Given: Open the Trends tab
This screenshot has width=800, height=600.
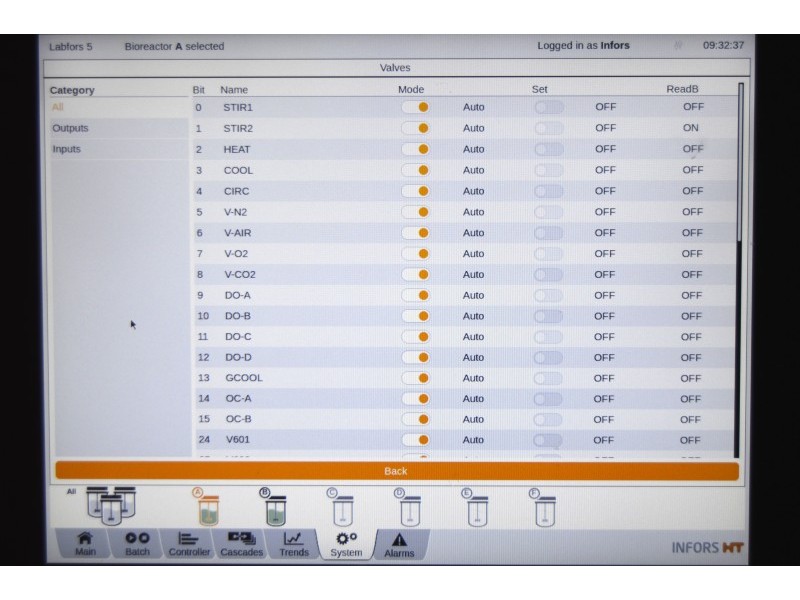Looking at the screenshot, I should (x=294, y=543).
